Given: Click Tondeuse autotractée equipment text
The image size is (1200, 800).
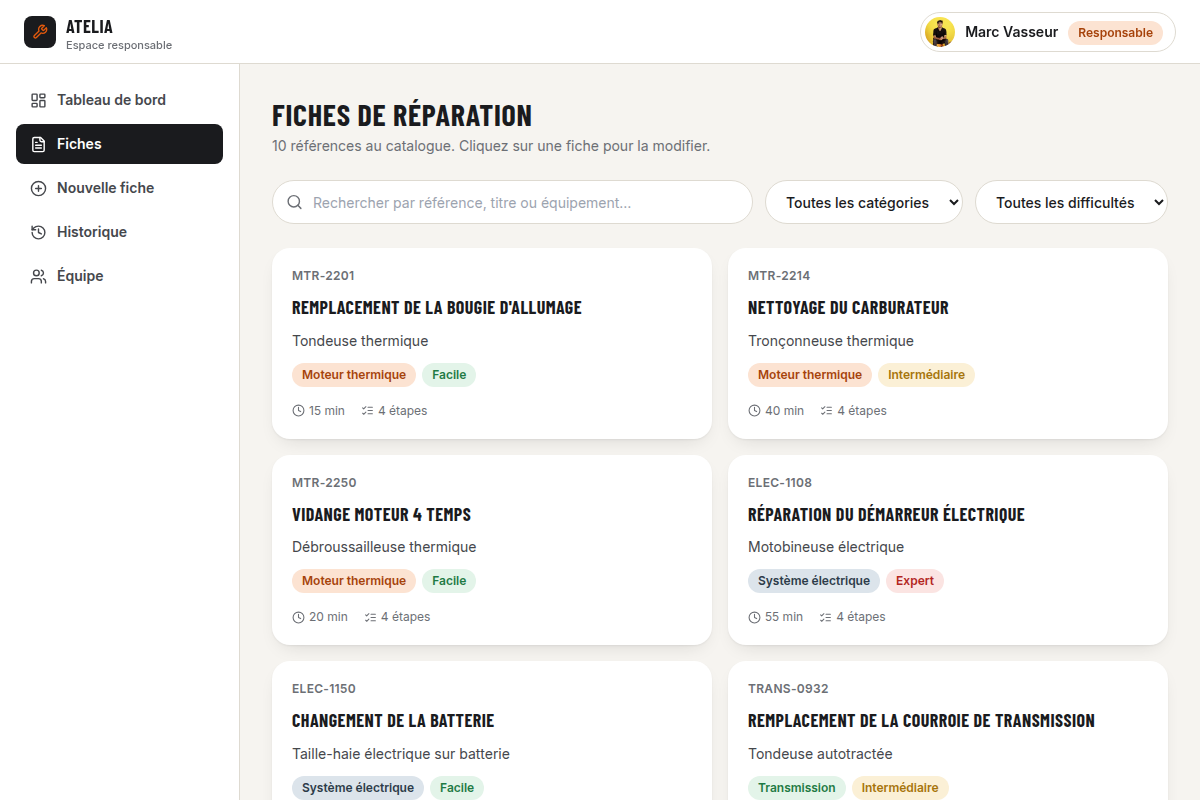Looking at the screenshot, I should 820,754.
